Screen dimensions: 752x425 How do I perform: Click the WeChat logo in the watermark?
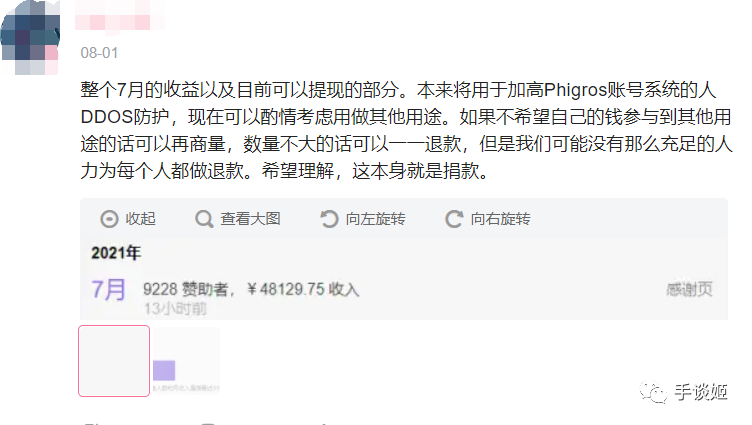click(x=653, y=392)
